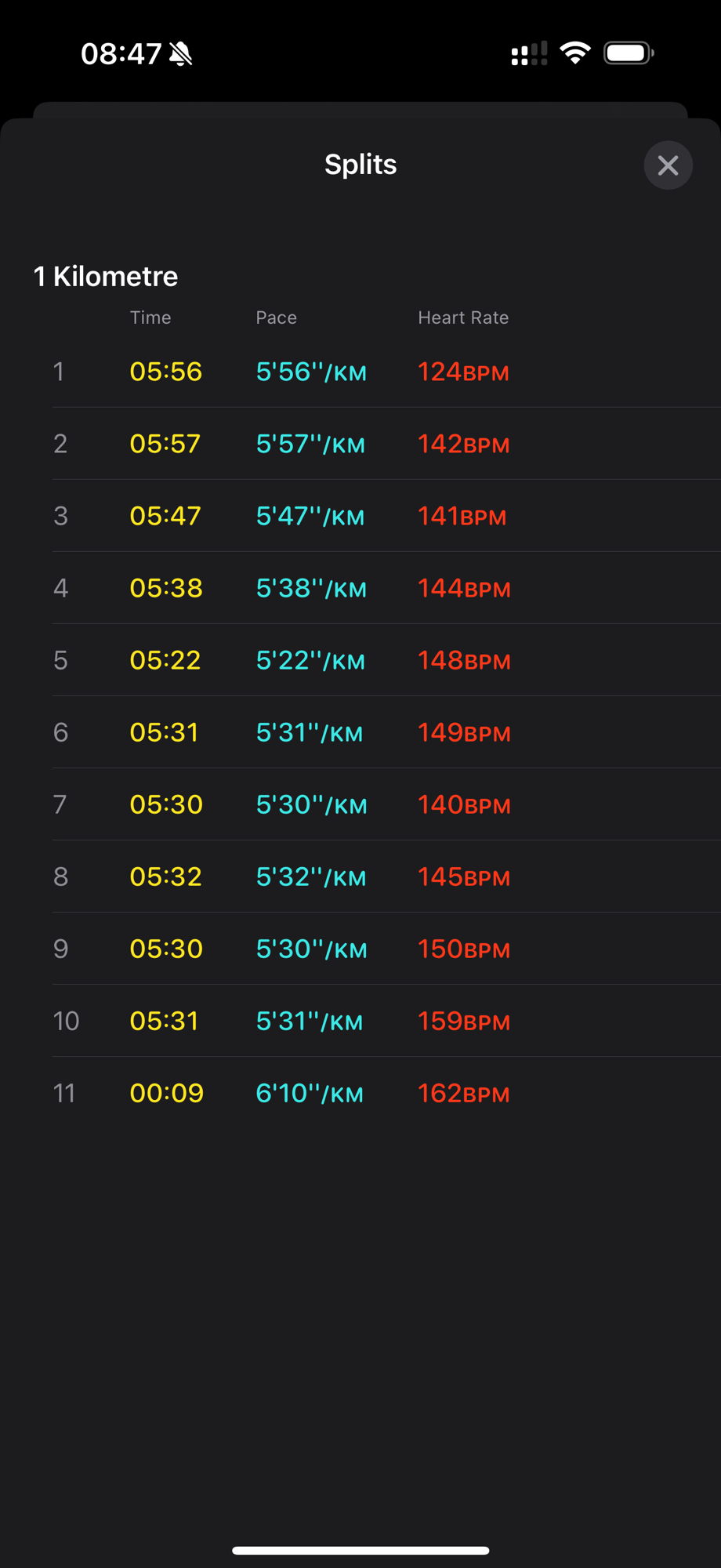Select split 1 time 05:56
721x1568 pixels.
(166, 372)
